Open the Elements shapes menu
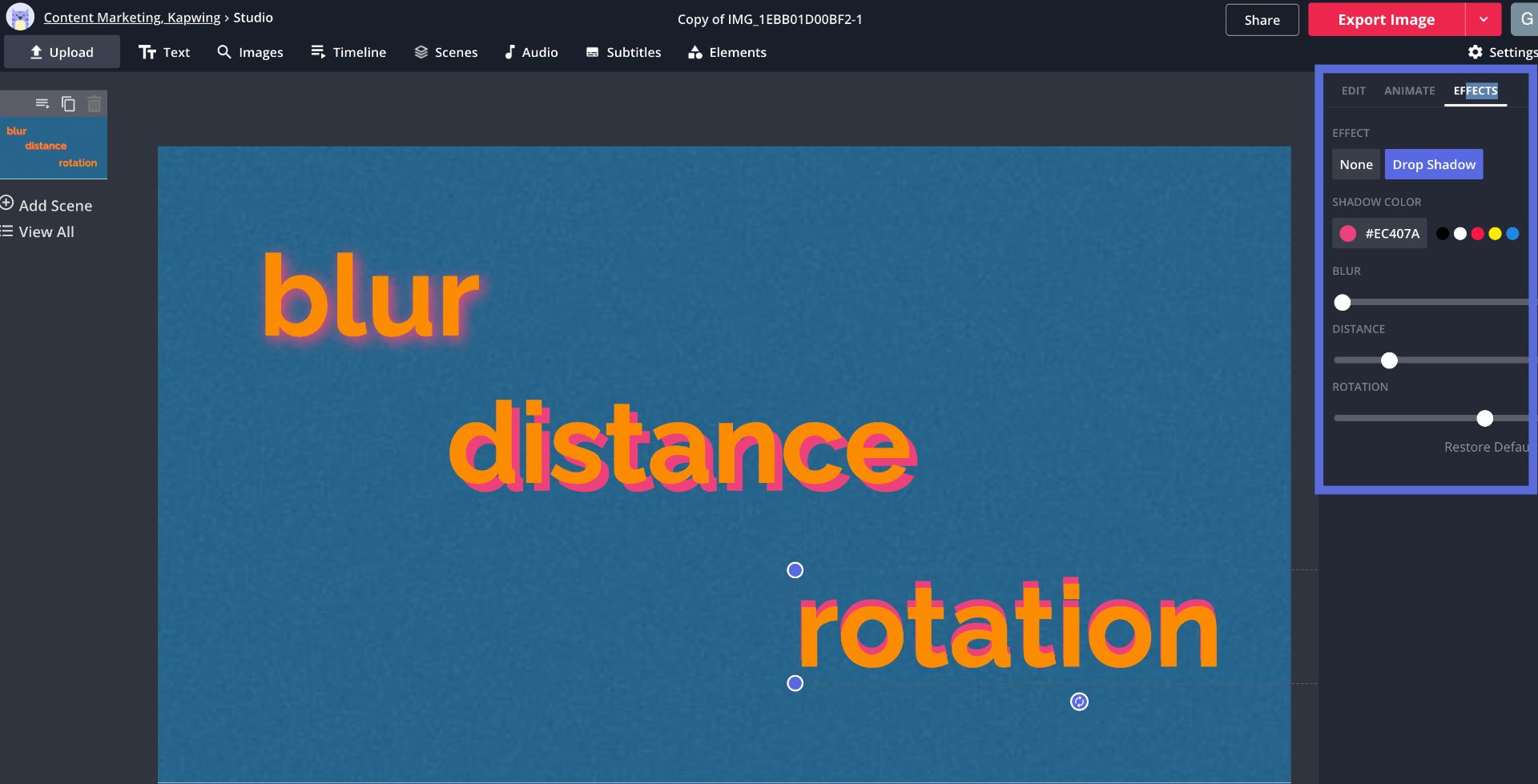 point(727,52)
